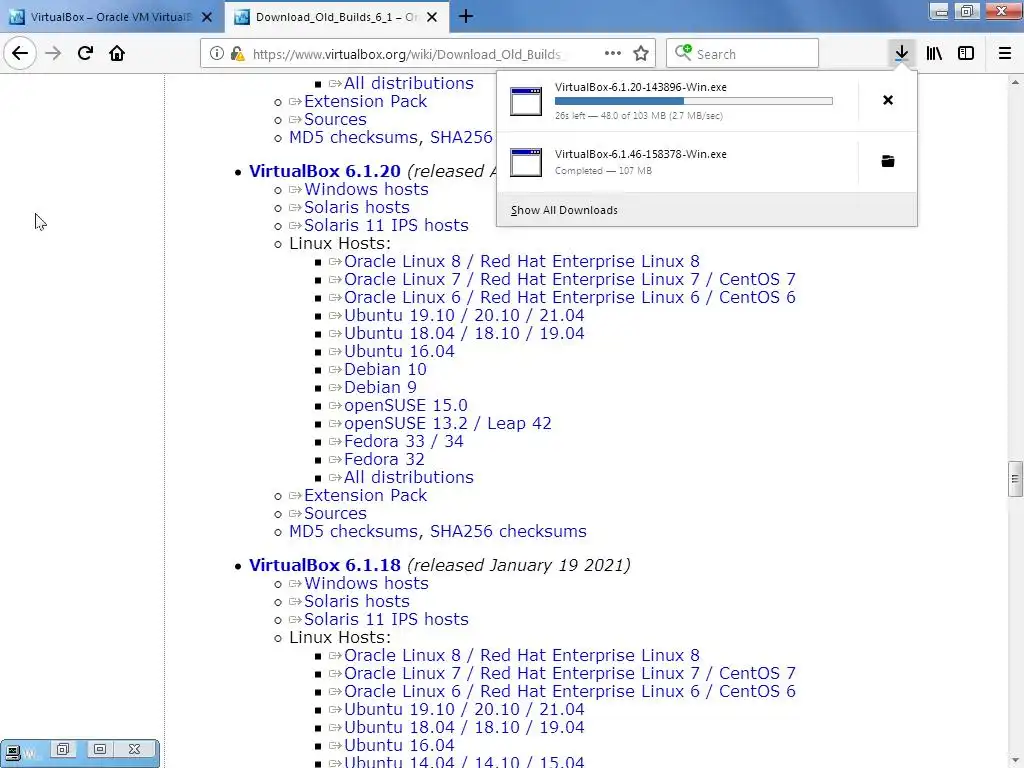The height and width of the screenshot is (768, 1024).
Task: Click Solaris hosts under VirtualBox 6.1.20
Action: (x=357, y=207)
